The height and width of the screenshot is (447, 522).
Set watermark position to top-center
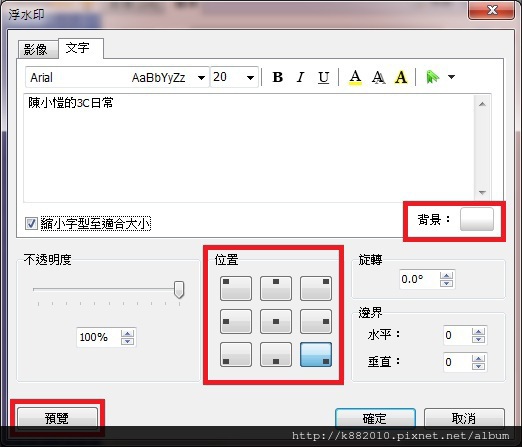pyautogui.click(x=276, y=288)
